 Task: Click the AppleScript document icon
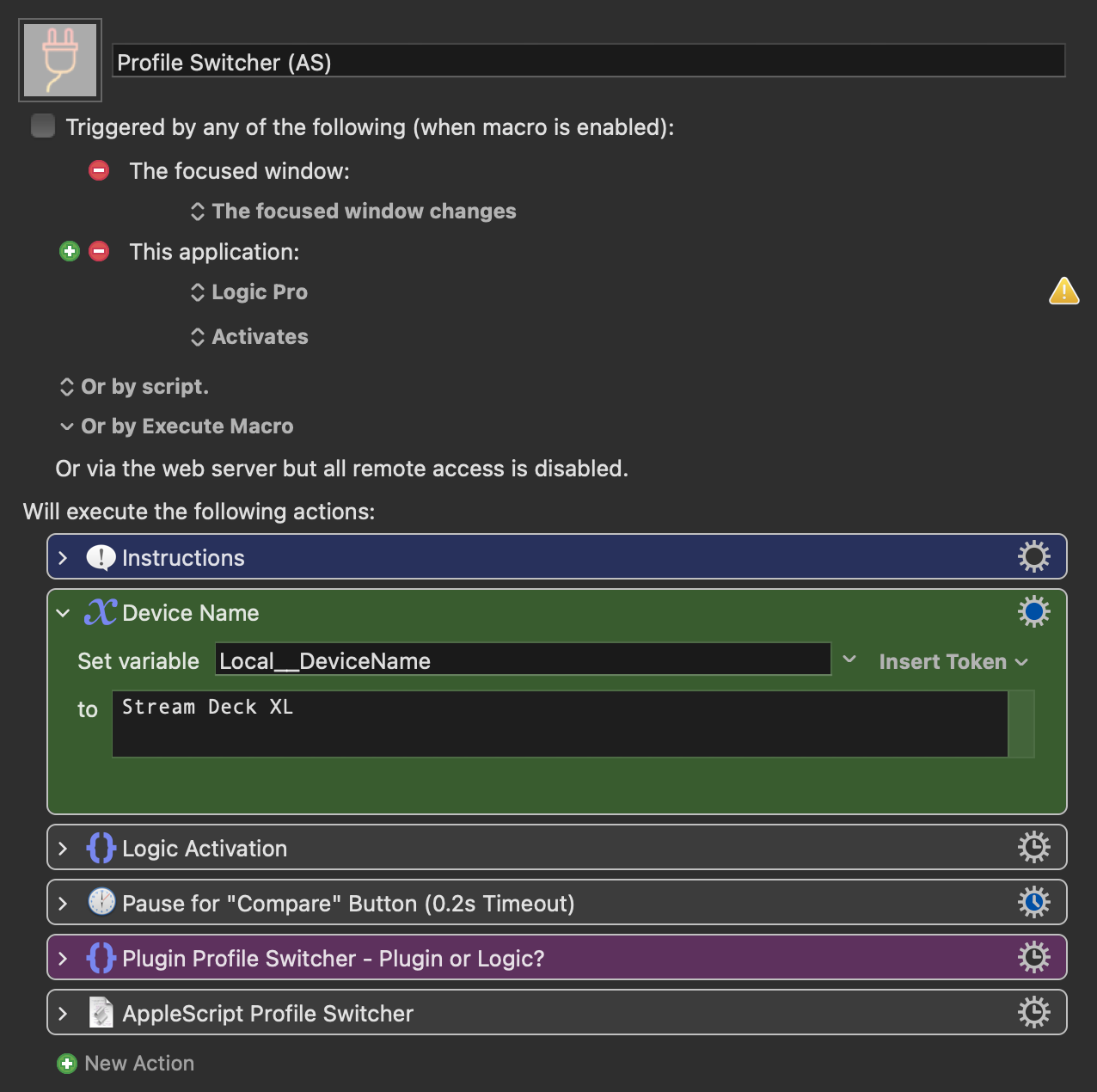coord(101,1013)
